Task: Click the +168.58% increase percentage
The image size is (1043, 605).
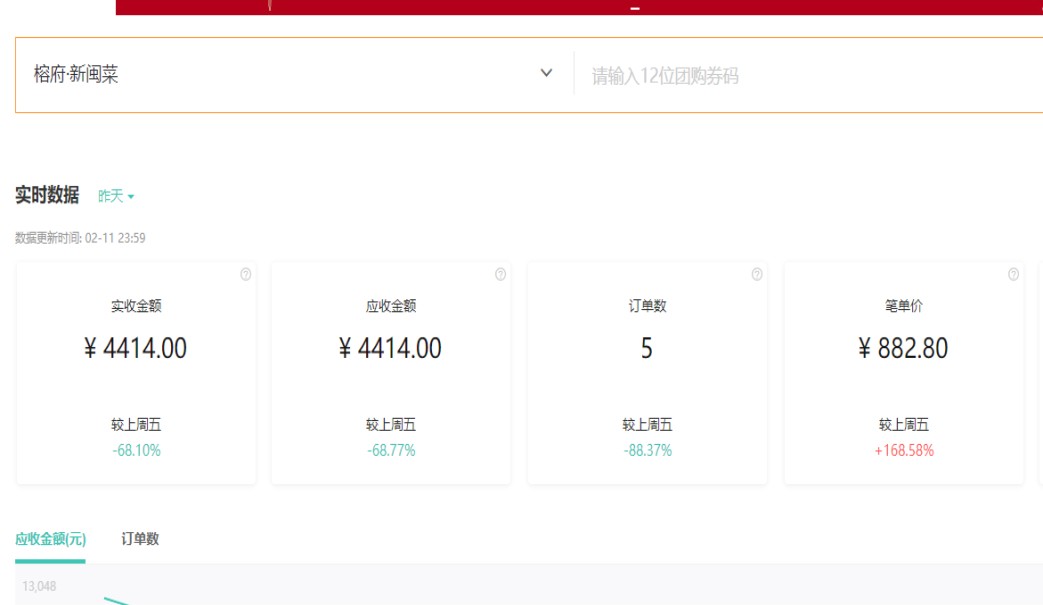Action: (904, 451)
